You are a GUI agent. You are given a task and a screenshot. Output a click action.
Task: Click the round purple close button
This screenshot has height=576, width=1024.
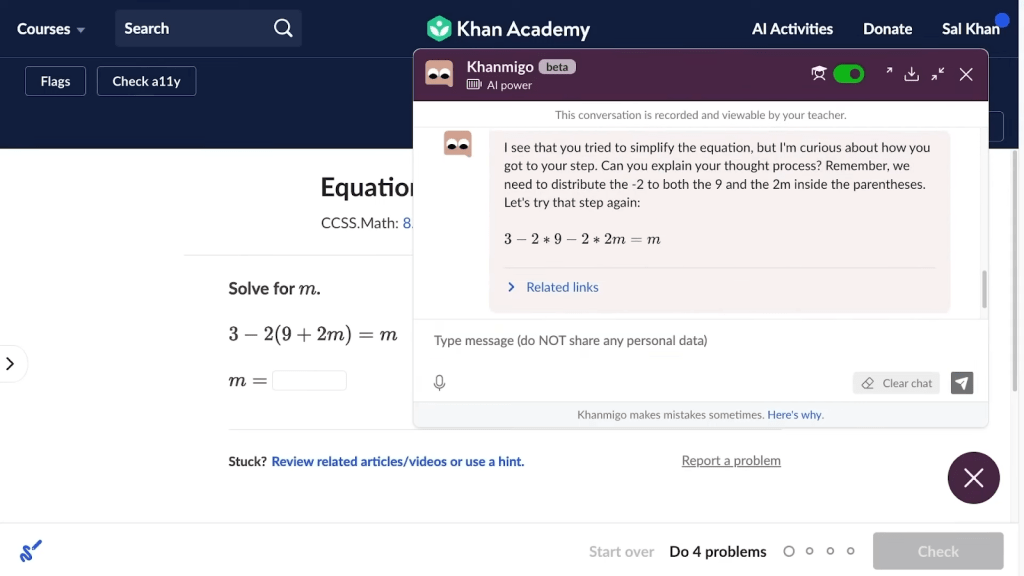point(973,478)
